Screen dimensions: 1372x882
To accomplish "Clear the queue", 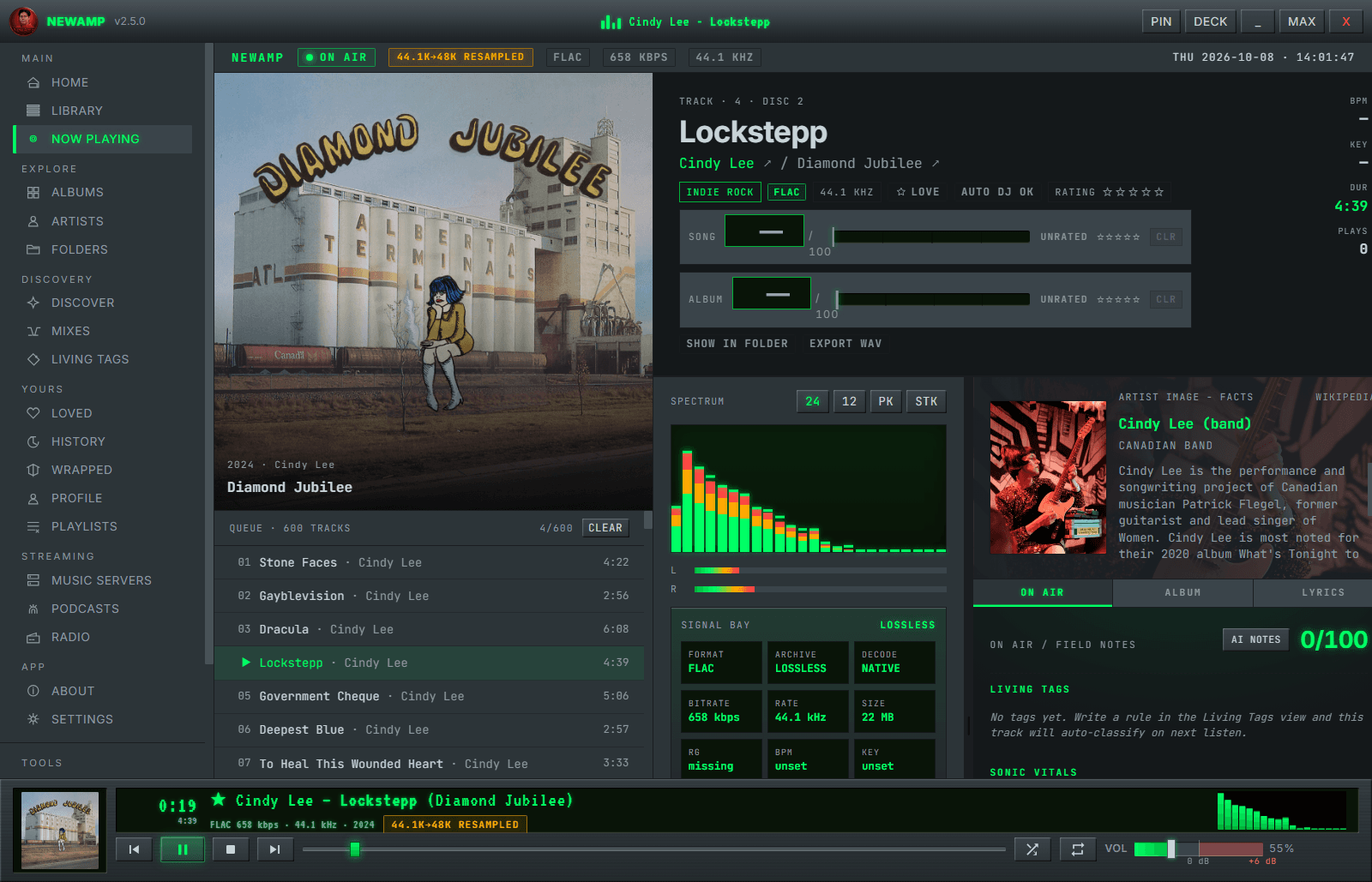I will pyautogui.click(x=605, y=528).
